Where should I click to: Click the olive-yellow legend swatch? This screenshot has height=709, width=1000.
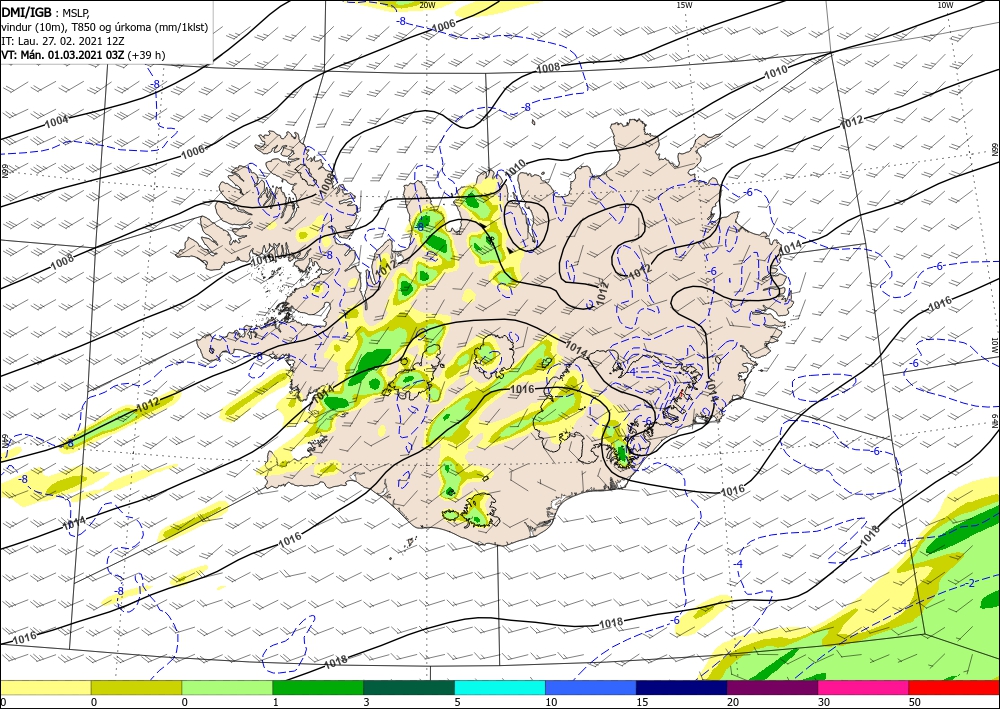[x=136, y=688]
